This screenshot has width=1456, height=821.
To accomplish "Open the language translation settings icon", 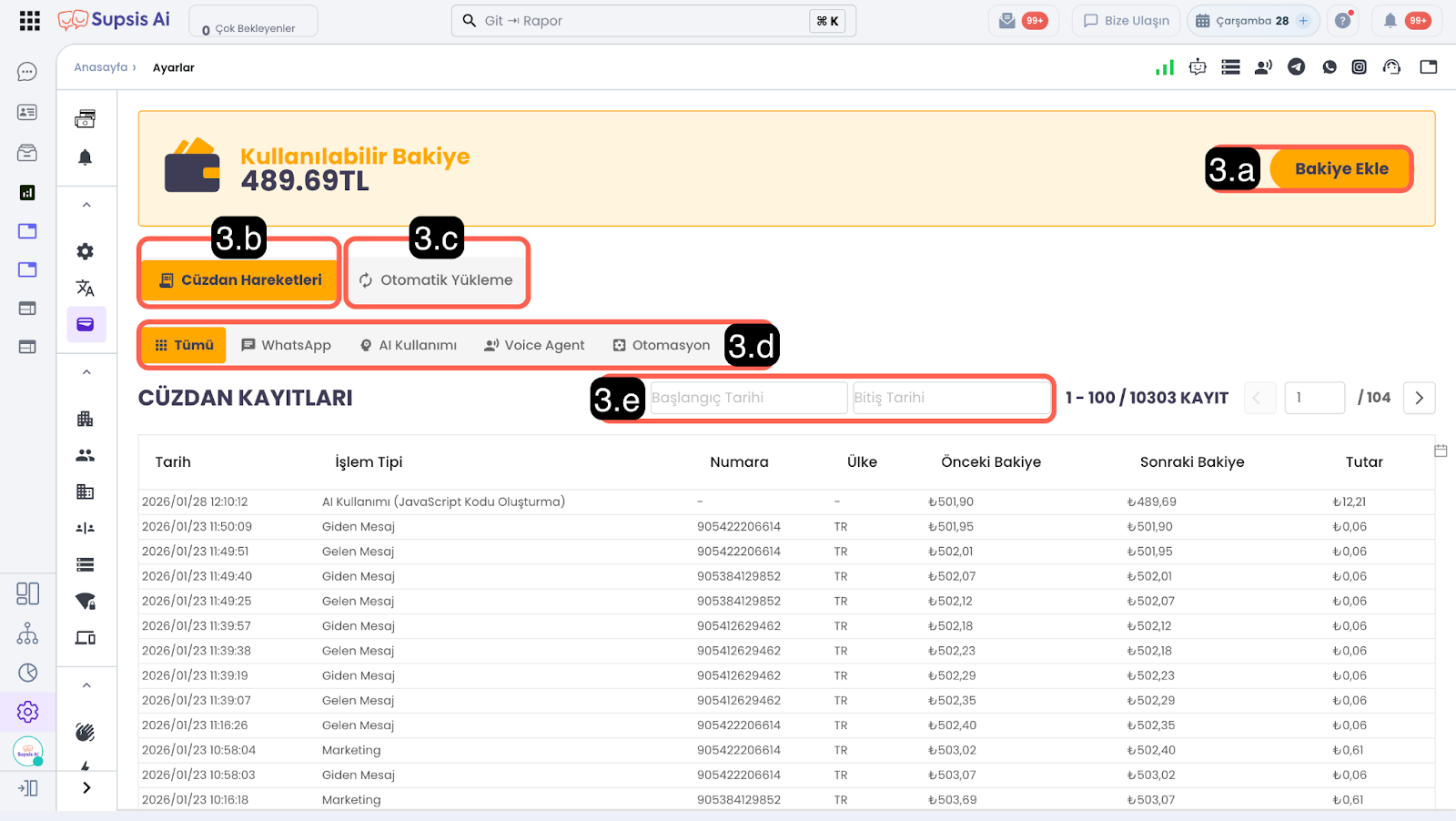I will tap(86, 289).
